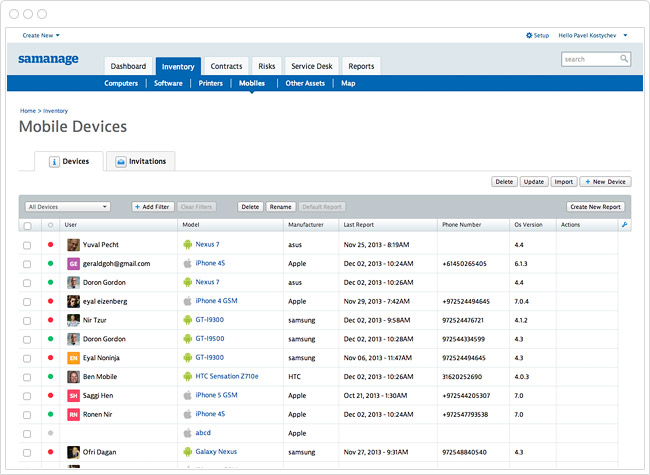Click phone number +61450265405
The image size is (650, 475).
(x=464, y=264)
